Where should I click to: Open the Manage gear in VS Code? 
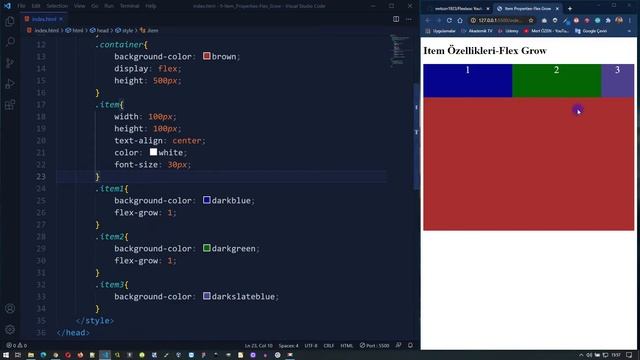tap(10, 329)
